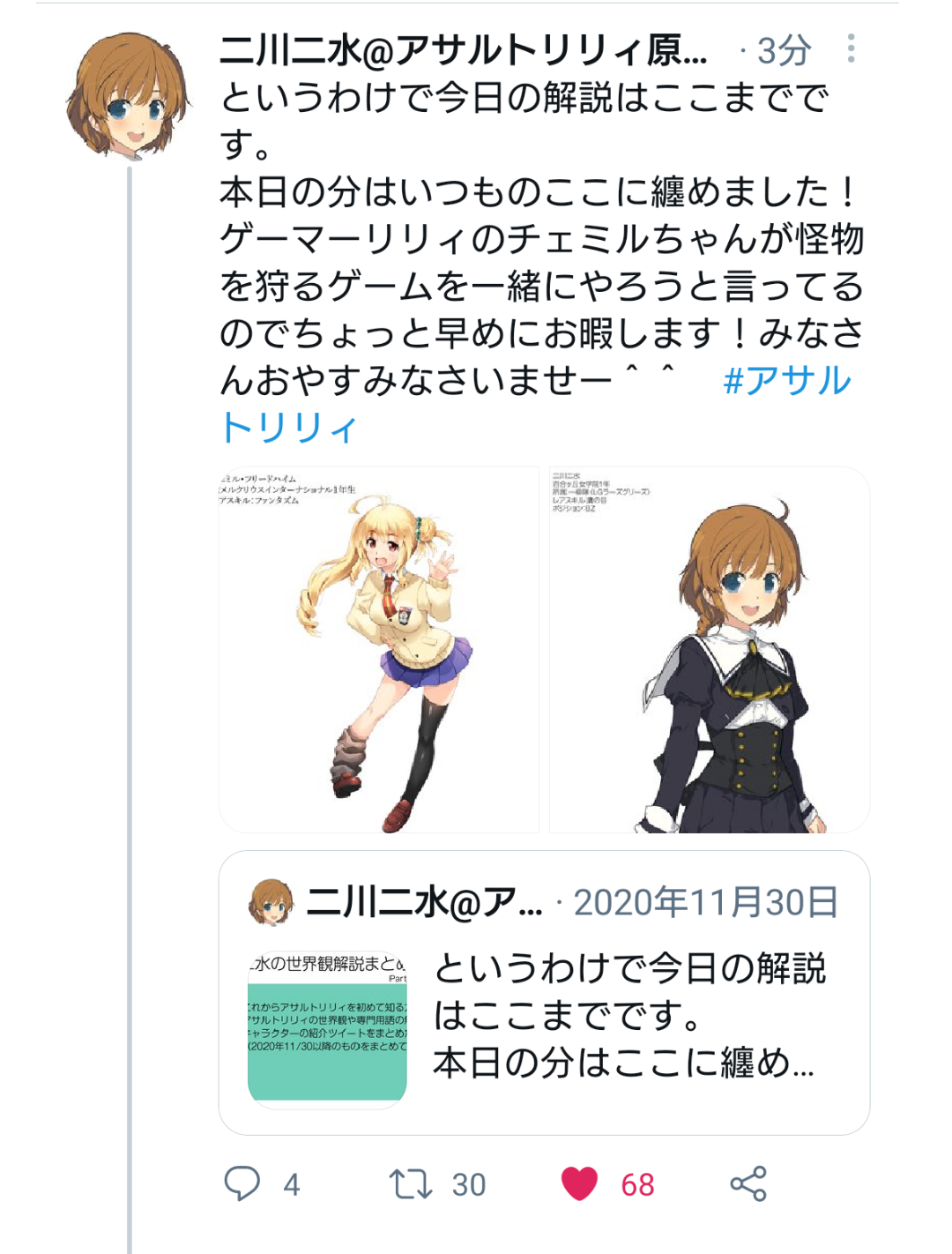
Task: View the blonde character image
Action: [x=379, y=650]
